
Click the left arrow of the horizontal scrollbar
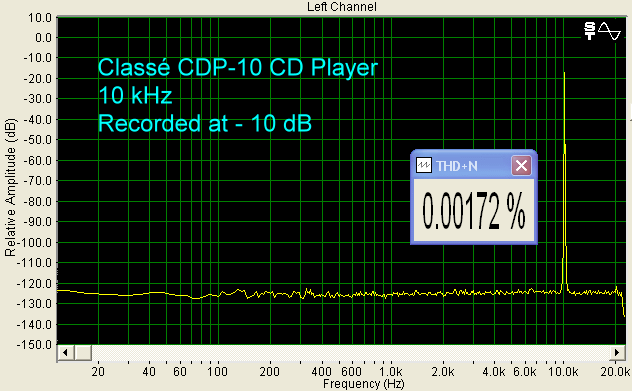(65, 353)
